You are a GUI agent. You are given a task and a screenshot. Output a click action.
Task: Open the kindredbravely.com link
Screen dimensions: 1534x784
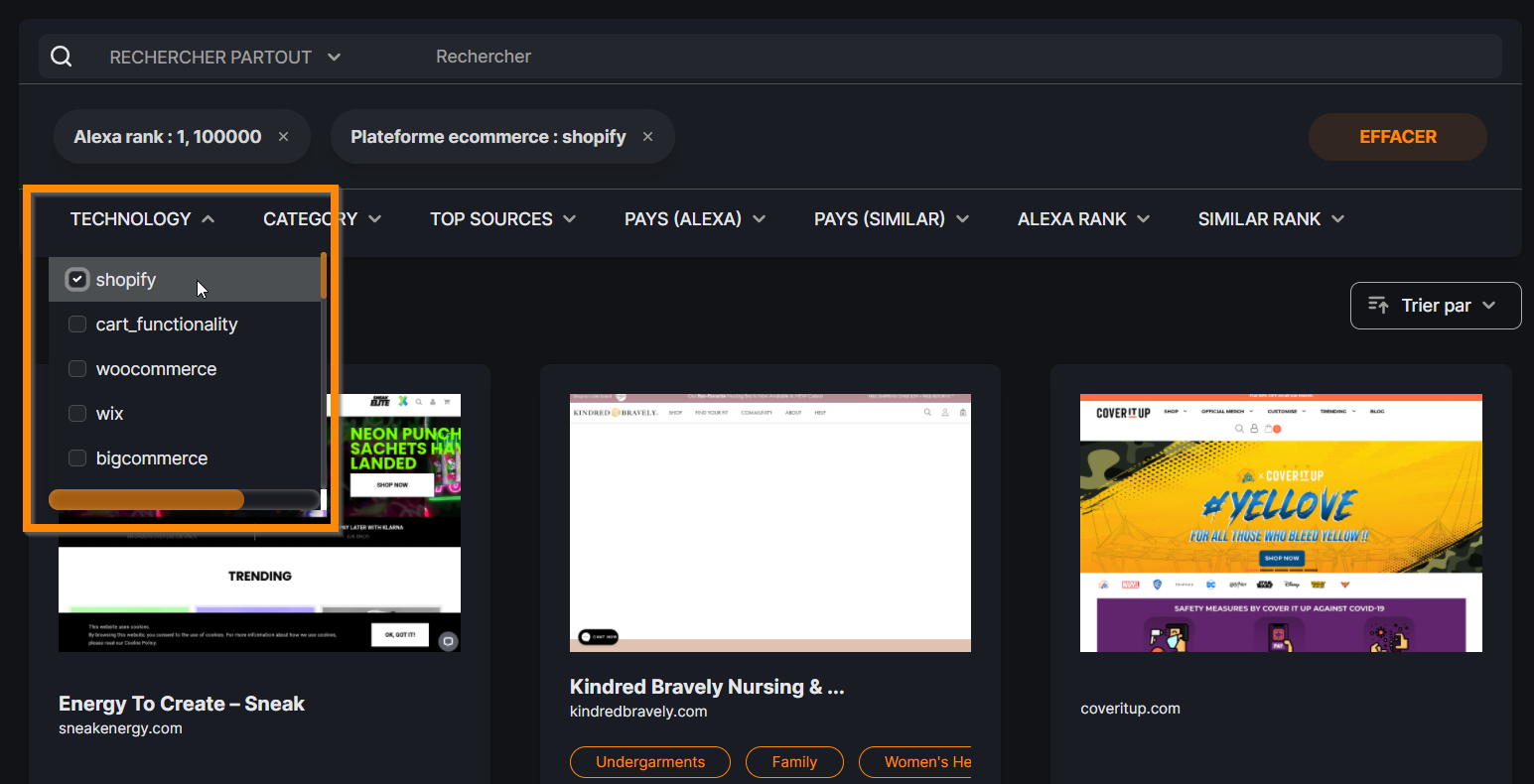(x=638, y=712)
